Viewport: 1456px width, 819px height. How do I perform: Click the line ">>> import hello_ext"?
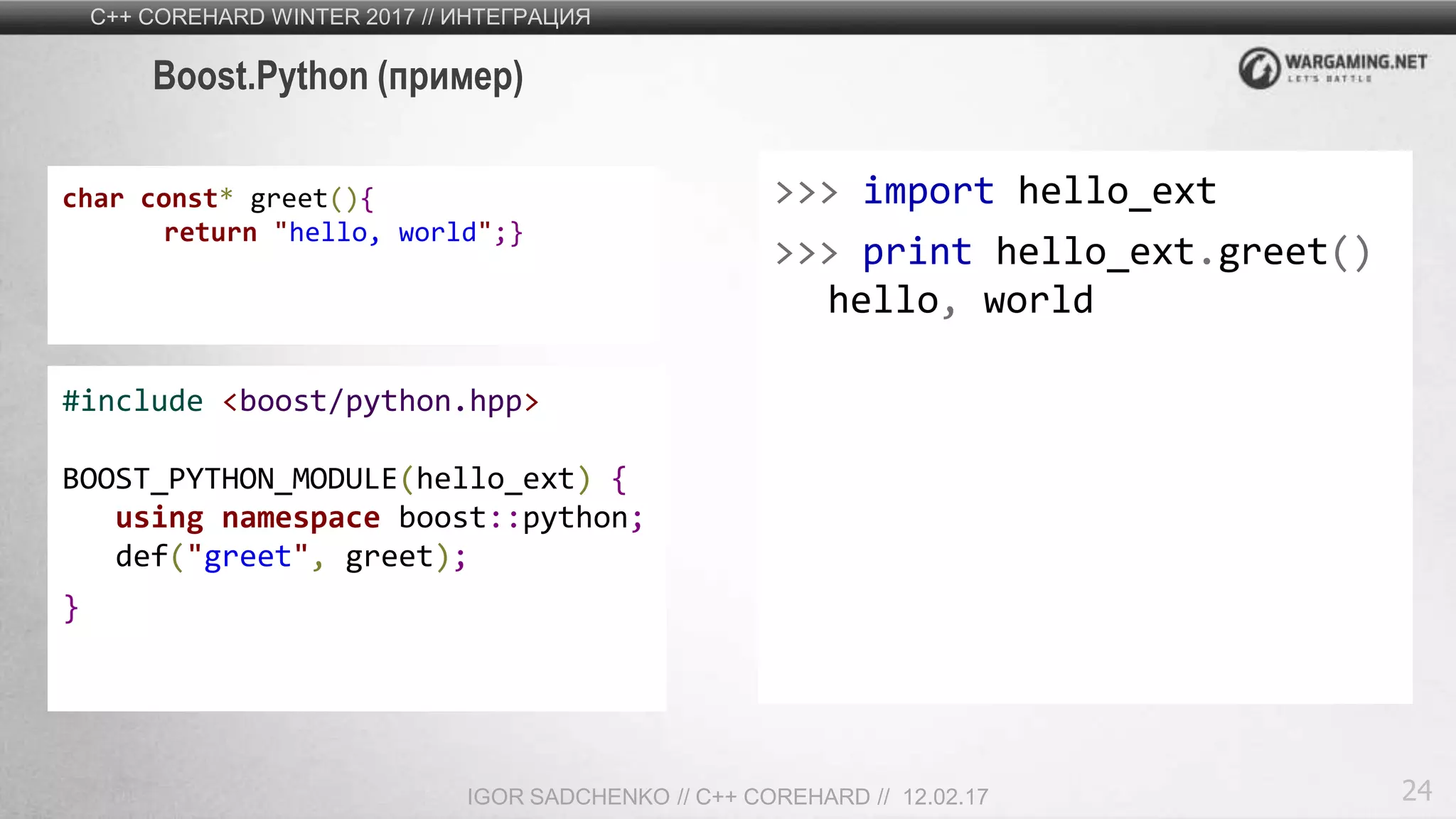click(996, 191)
